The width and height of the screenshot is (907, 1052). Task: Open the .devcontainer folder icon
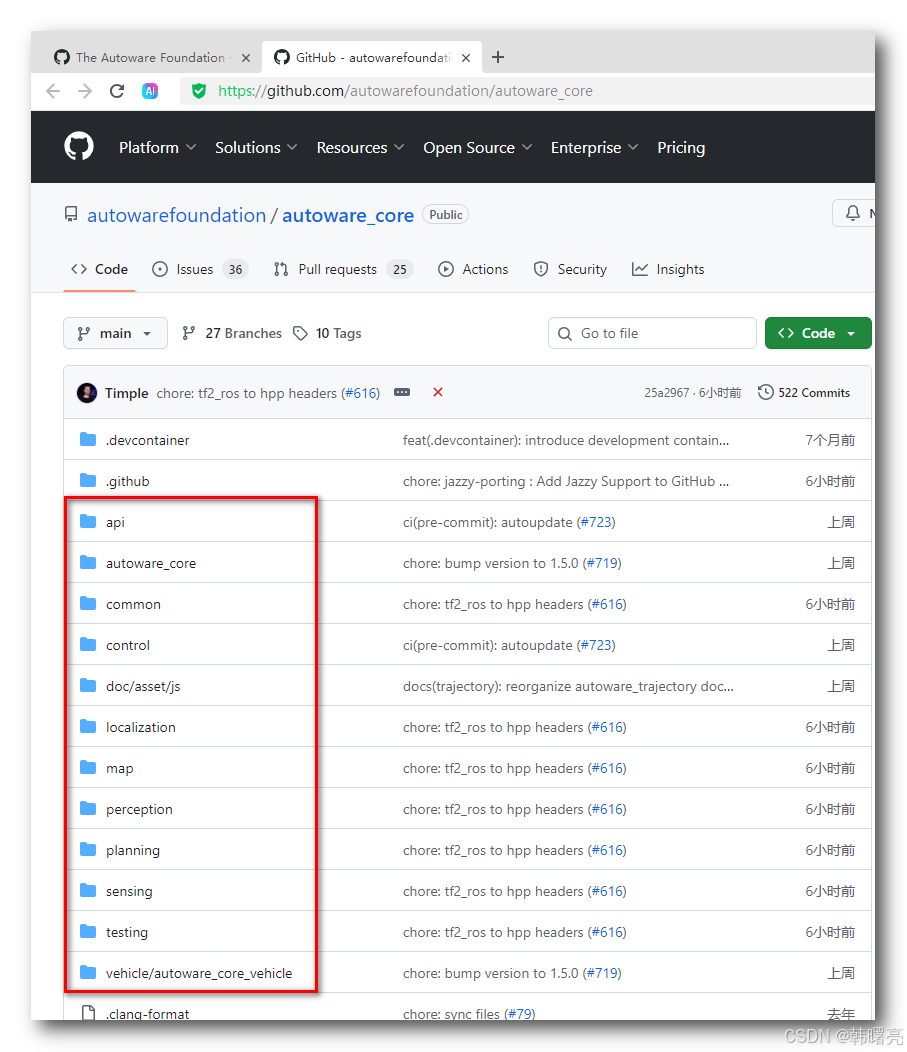click(x=88, y=439)
